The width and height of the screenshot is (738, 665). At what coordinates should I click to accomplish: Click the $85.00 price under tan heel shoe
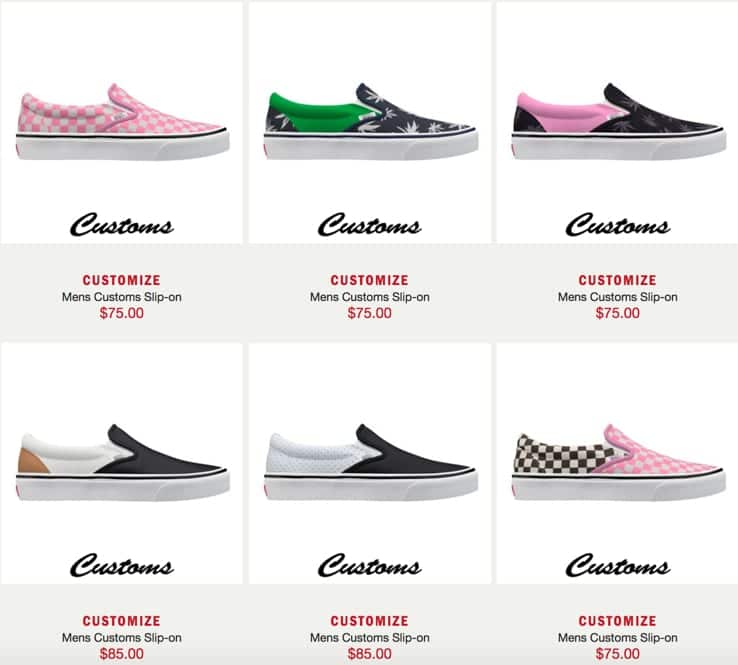point(121,654)
